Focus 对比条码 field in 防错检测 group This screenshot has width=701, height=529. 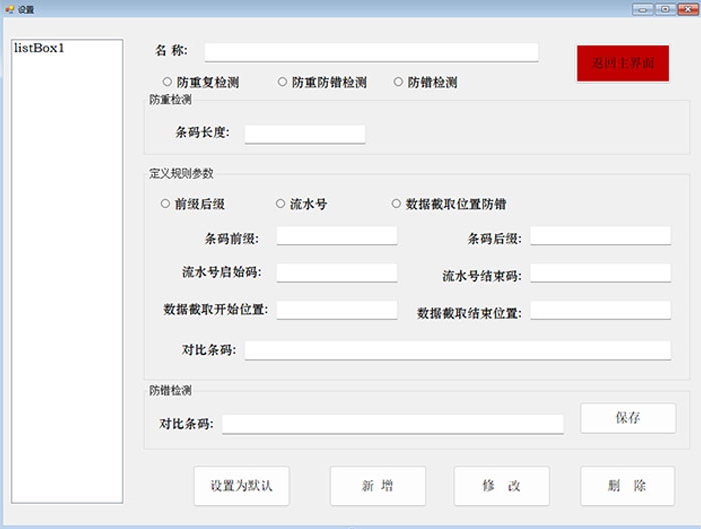(x=393, y=424)
